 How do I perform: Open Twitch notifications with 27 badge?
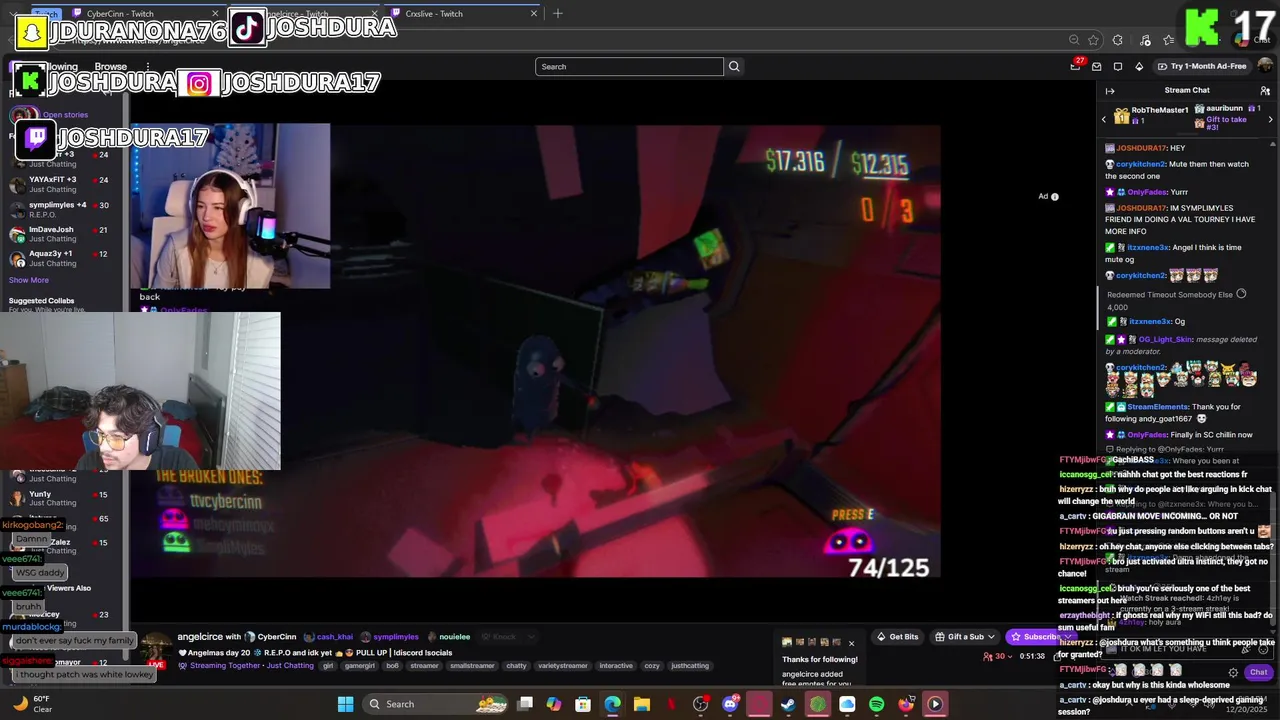click(x=1075, y=66)
